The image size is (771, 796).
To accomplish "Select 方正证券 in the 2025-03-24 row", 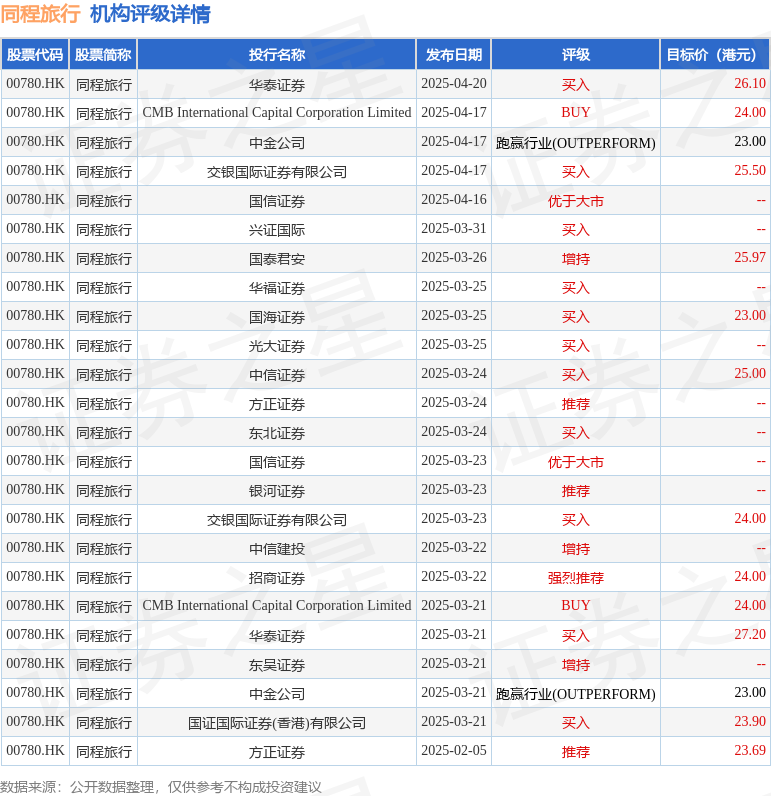I will point(277,404).
